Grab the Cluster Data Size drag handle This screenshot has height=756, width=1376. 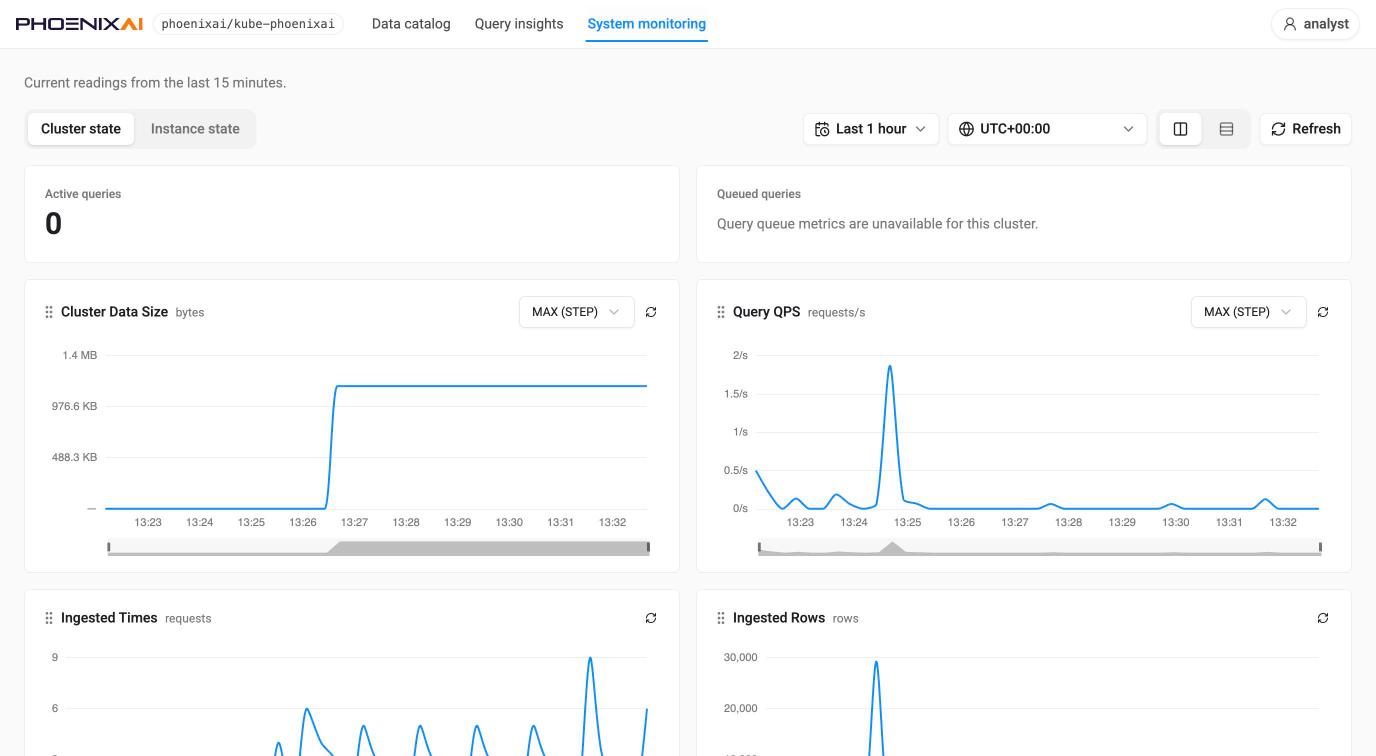pyautogui.click(x=49, y=312)
